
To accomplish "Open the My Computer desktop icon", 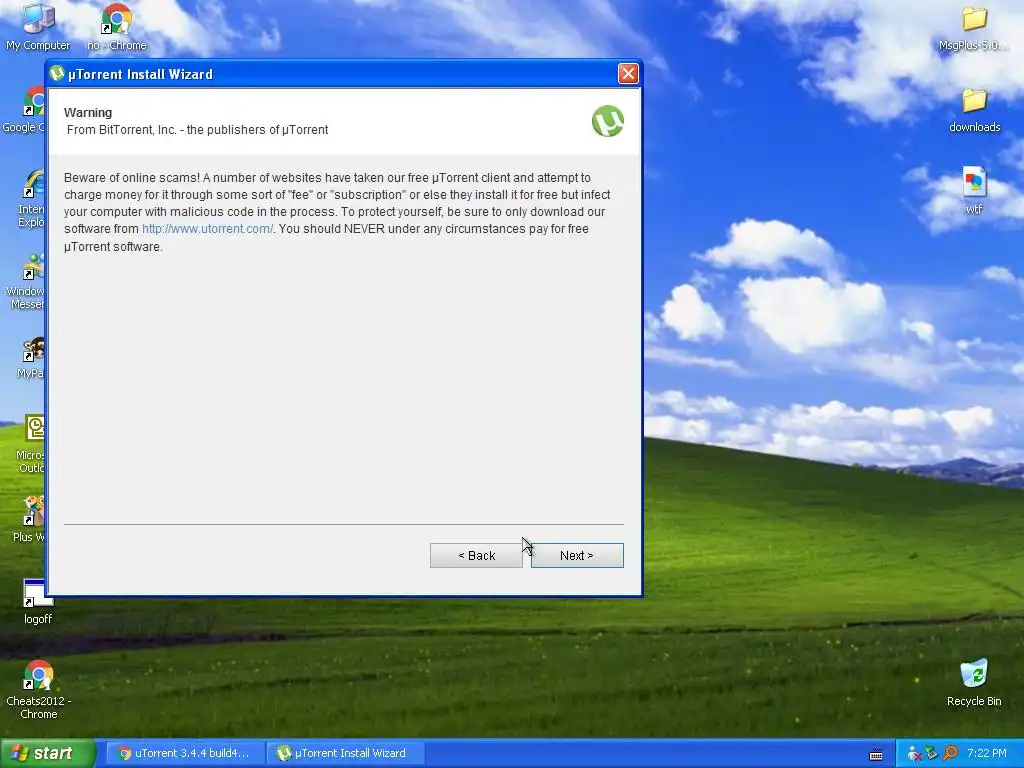I will click(38, 27).
